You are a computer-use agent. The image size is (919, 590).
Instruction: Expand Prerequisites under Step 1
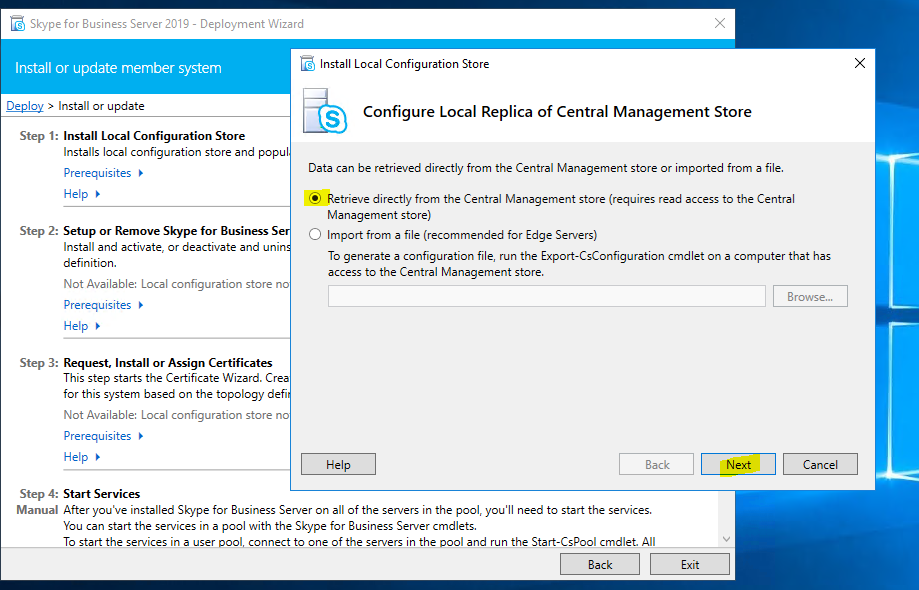click(103, 173)
